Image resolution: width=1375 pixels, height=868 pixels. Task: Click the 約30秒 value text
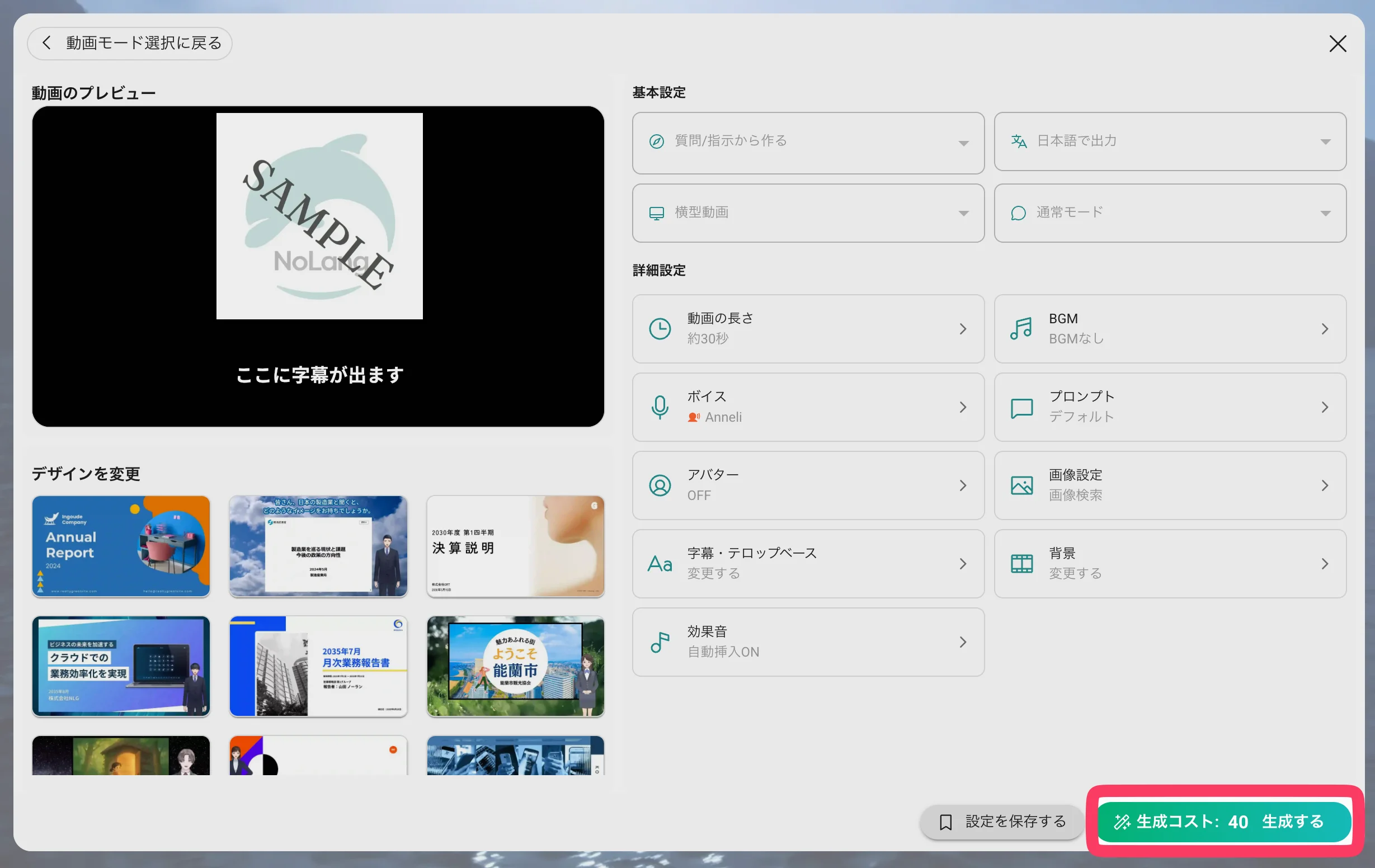pyautogui.click(x=708, y=338)
